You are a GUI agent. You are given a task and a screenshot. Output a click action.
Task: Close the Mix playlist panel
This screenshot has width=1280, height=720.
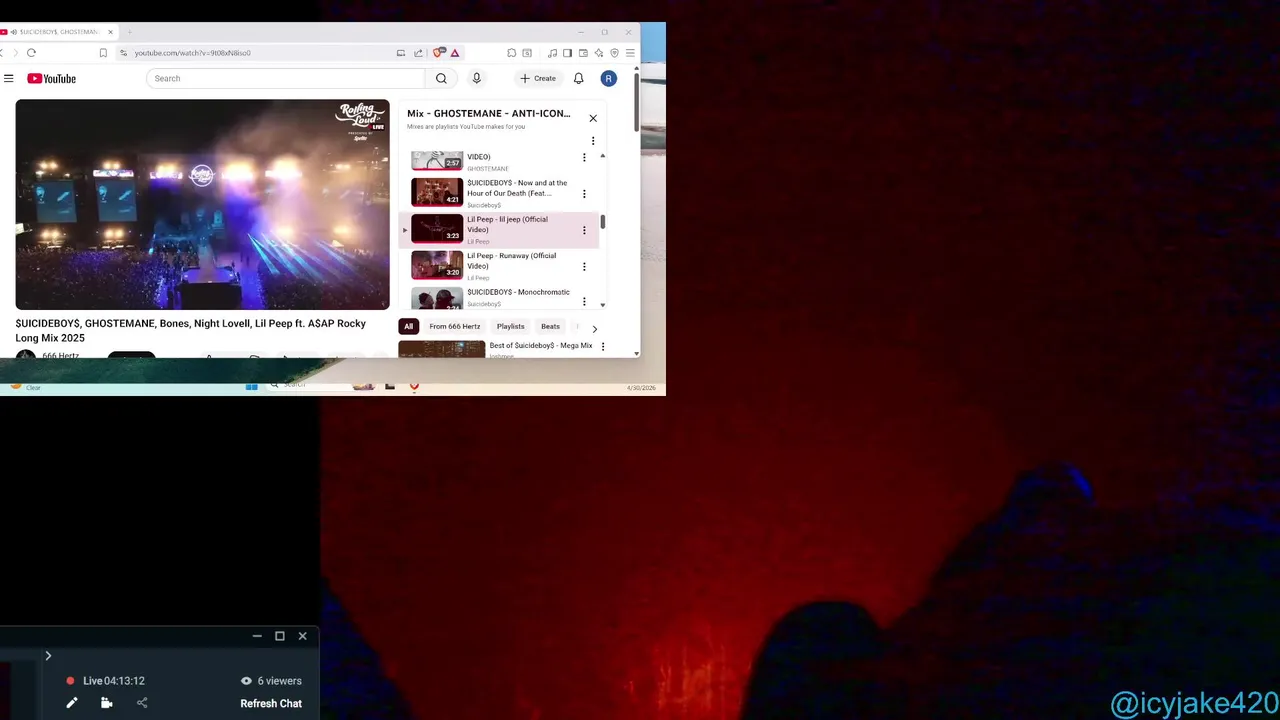click(593, 118)
